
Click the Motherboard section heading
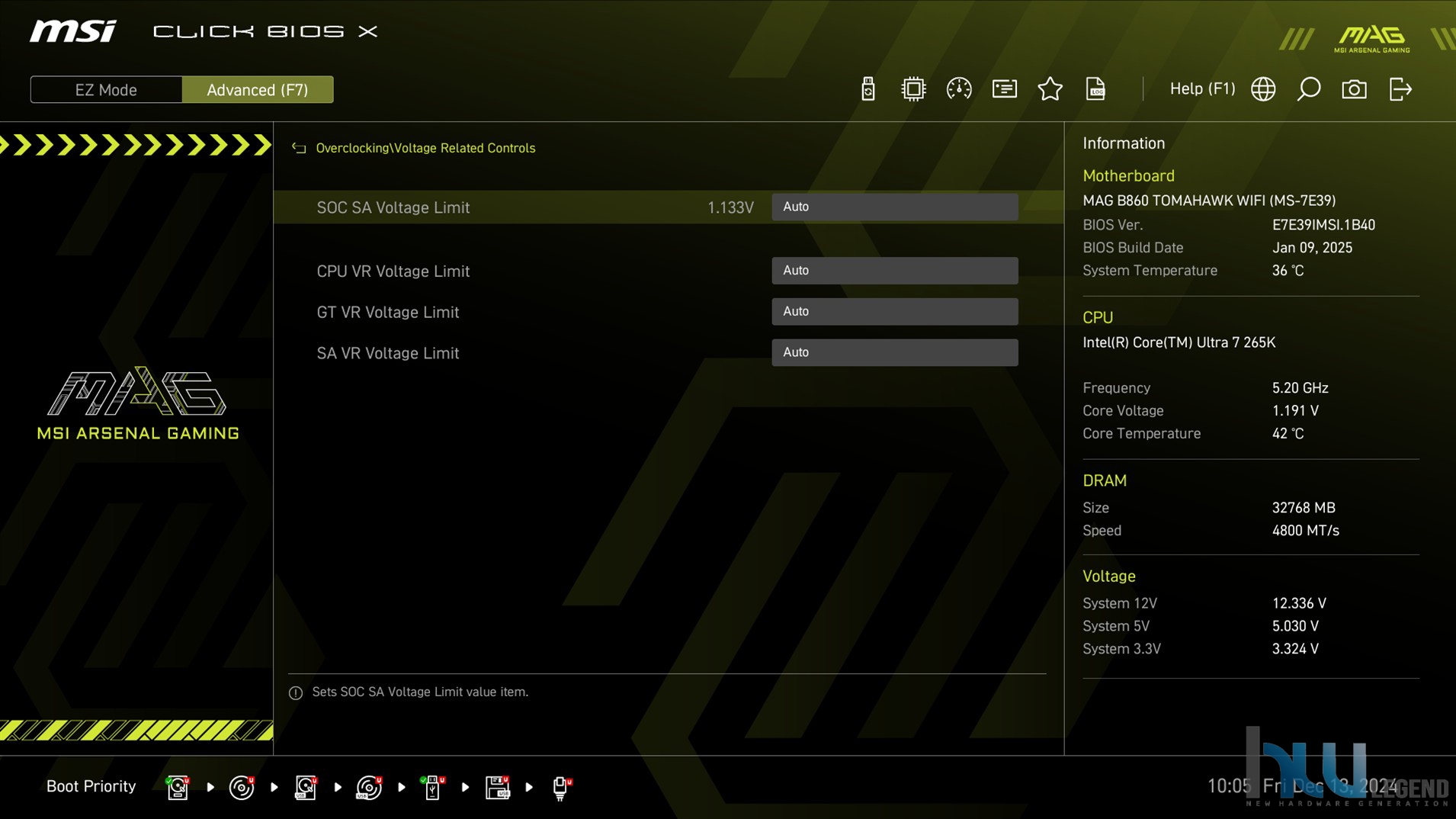(1128, 175)
